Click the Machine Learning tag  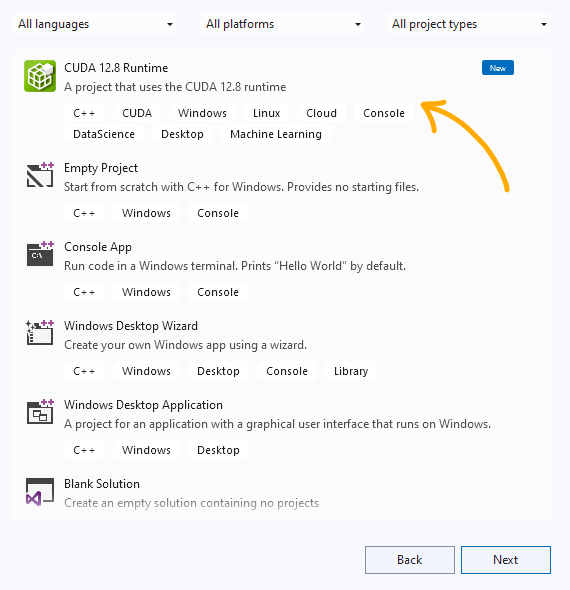[x=276, y=134]
